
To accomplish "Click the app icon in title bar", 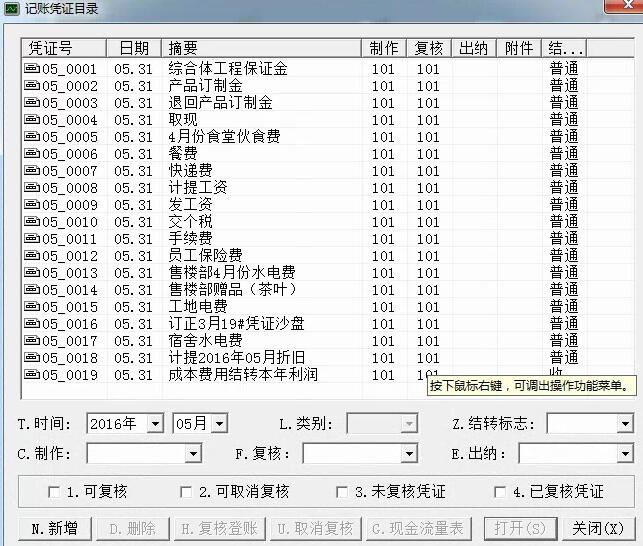I will [x=12, y=10].
